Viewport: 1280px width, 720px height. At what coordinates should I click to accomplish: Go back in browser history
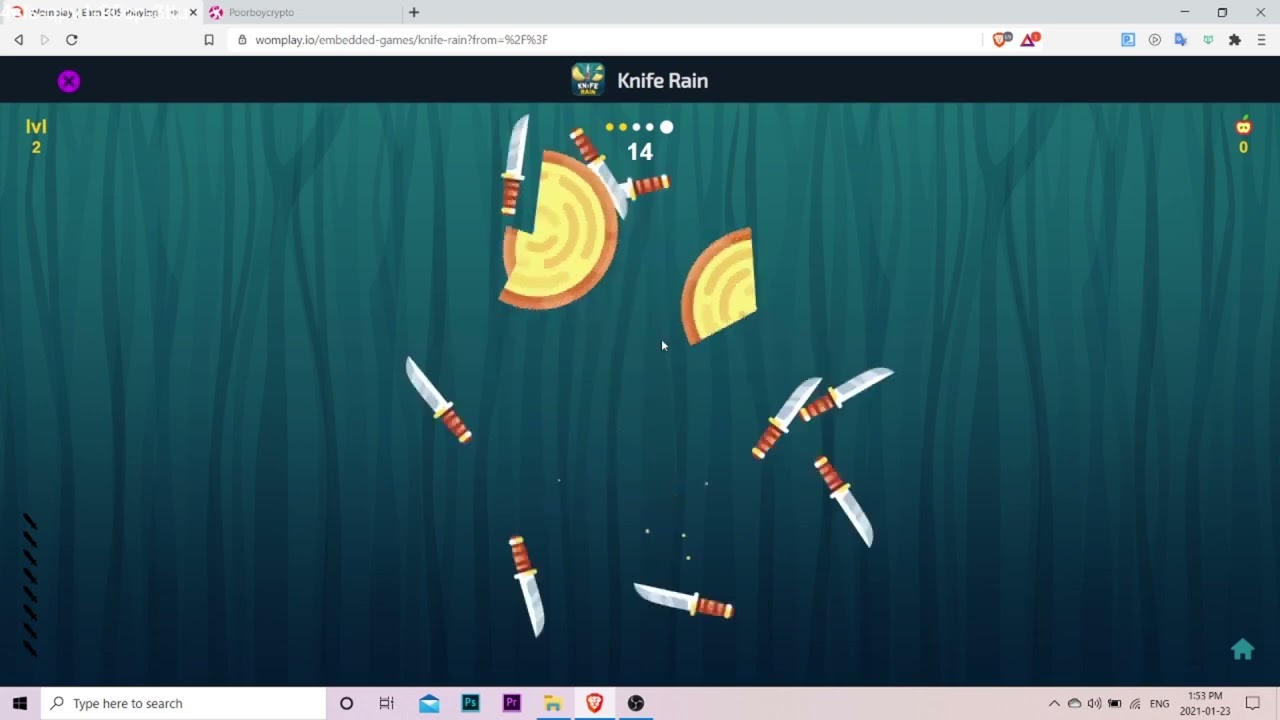(18, 40)
